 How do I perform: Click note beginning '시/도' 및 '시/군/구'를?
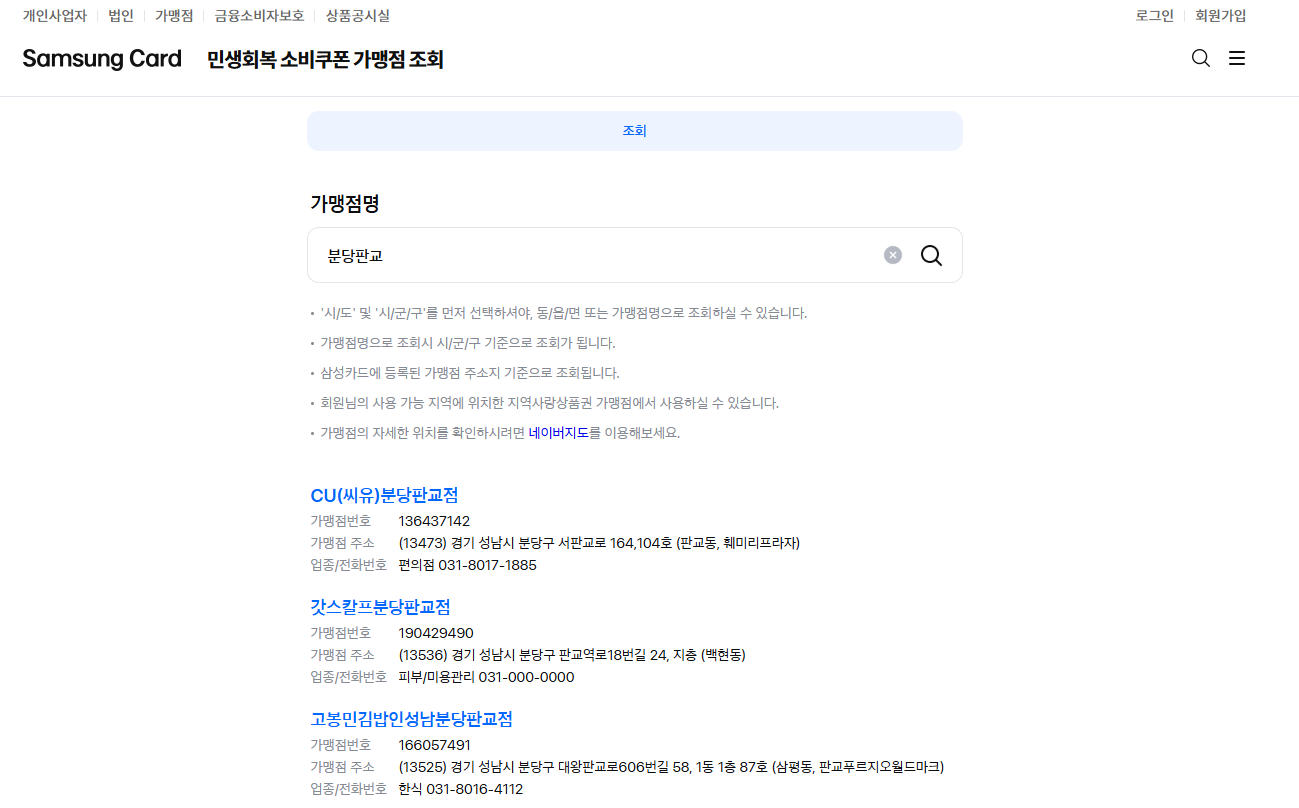tap(563, 313)
